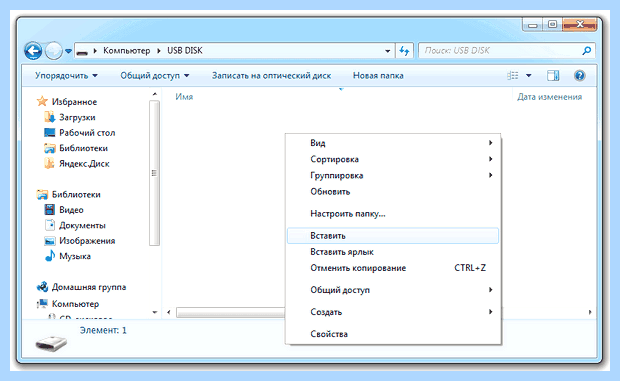Viewport: 620px width, 381px height.
Task: Expand the address bar history dropdown
Action: (x=388, y=51)
